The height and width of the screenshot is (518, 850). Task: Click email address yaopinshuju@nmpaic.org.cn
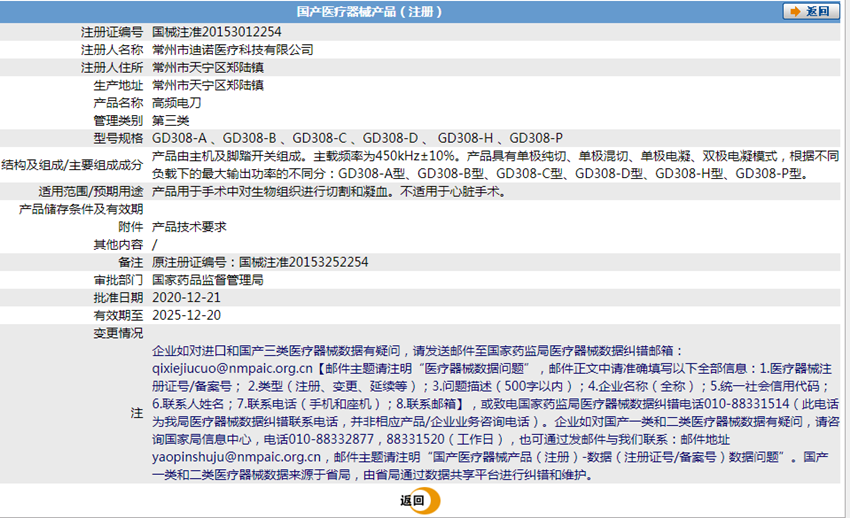click(236, 457)
